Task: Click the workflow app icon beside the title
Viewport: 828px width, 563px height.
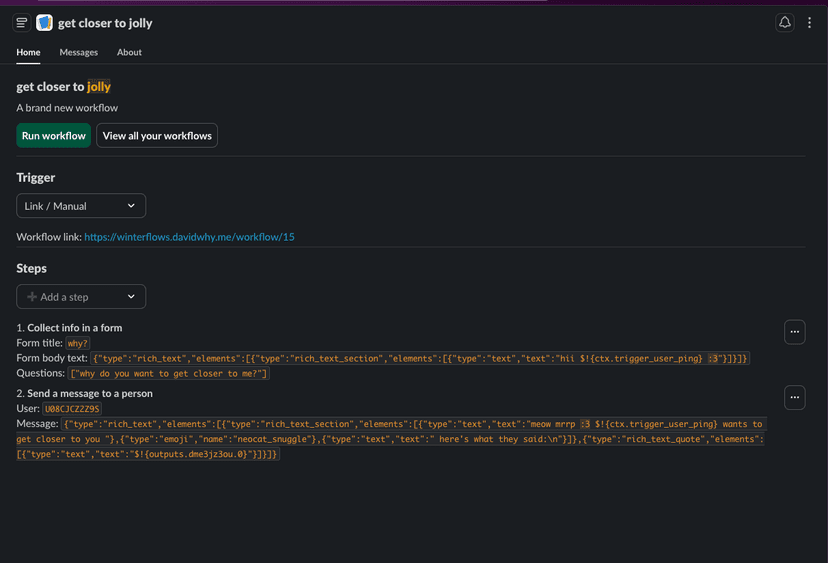Action: tap(44, 22)
